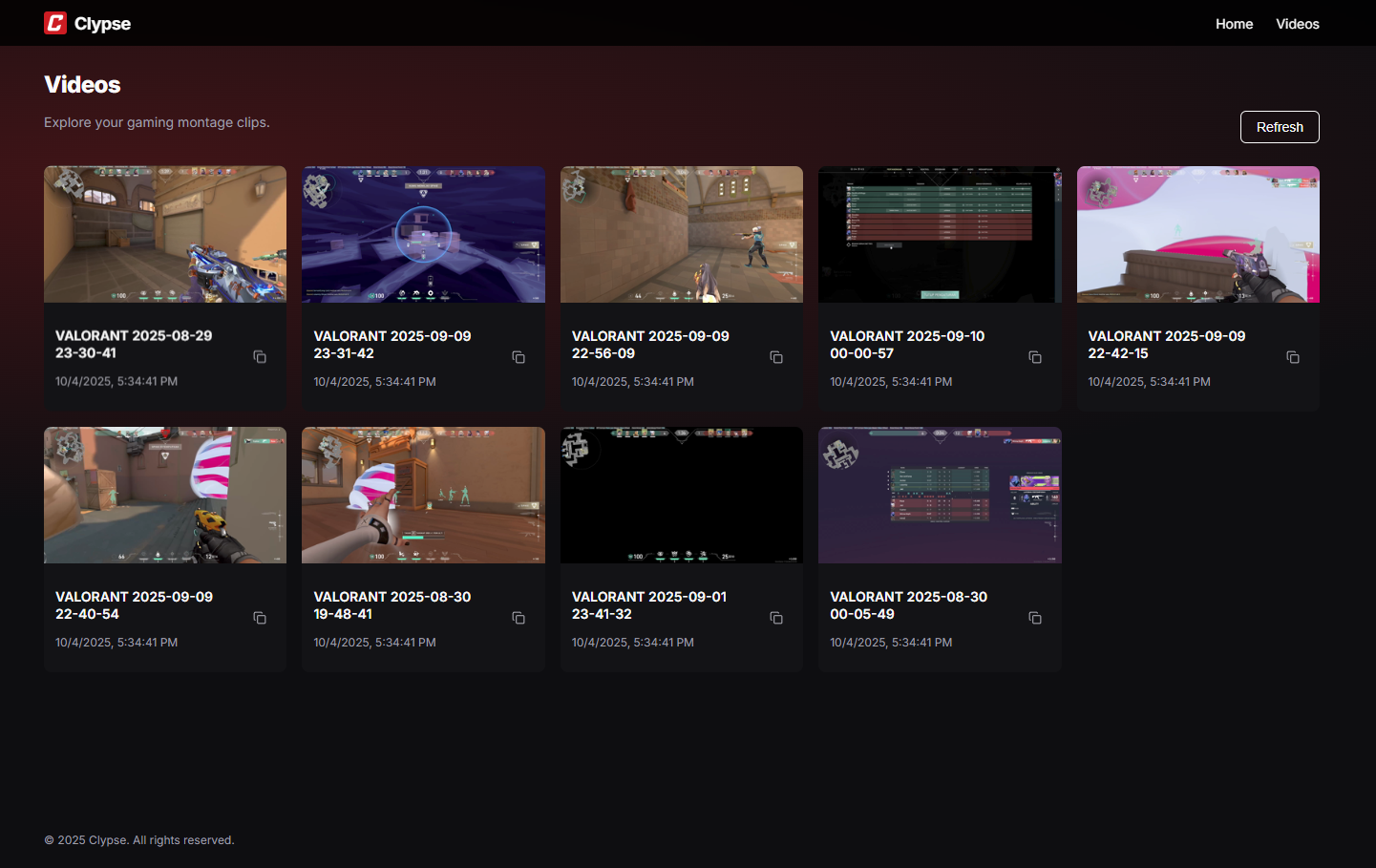
Task: Select title VALORANT 2025-09-09 22-40-54
Action: tap(134, 605)
